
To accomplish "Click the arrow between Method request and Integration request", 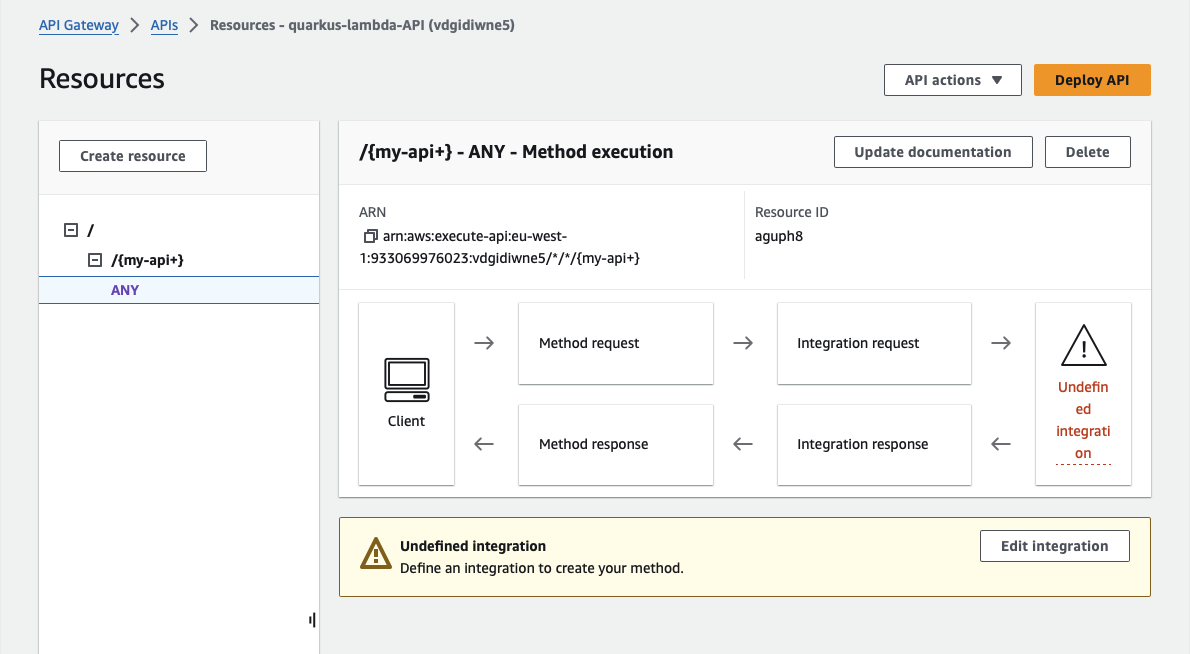I will tap(744, 343).
